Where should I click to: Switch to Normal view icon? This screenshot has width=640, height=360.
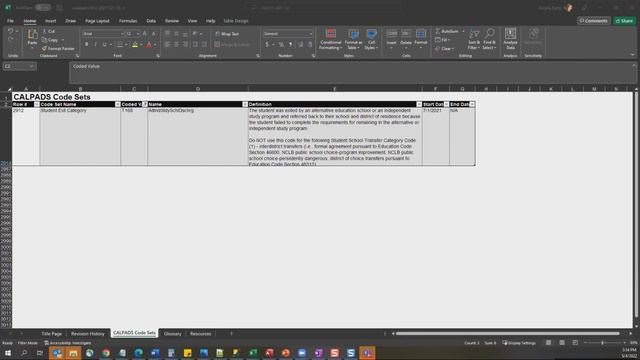(548, 343)
